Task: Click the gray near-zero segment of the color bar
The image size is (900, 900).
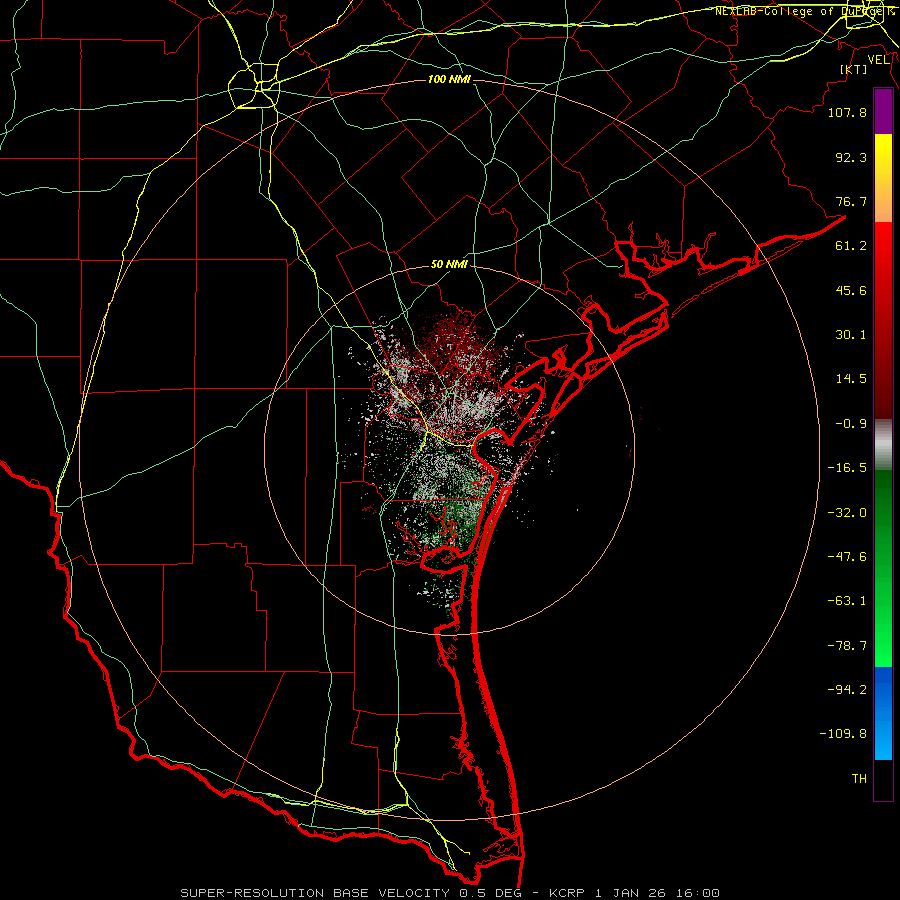Action: [x=883, y=445]
